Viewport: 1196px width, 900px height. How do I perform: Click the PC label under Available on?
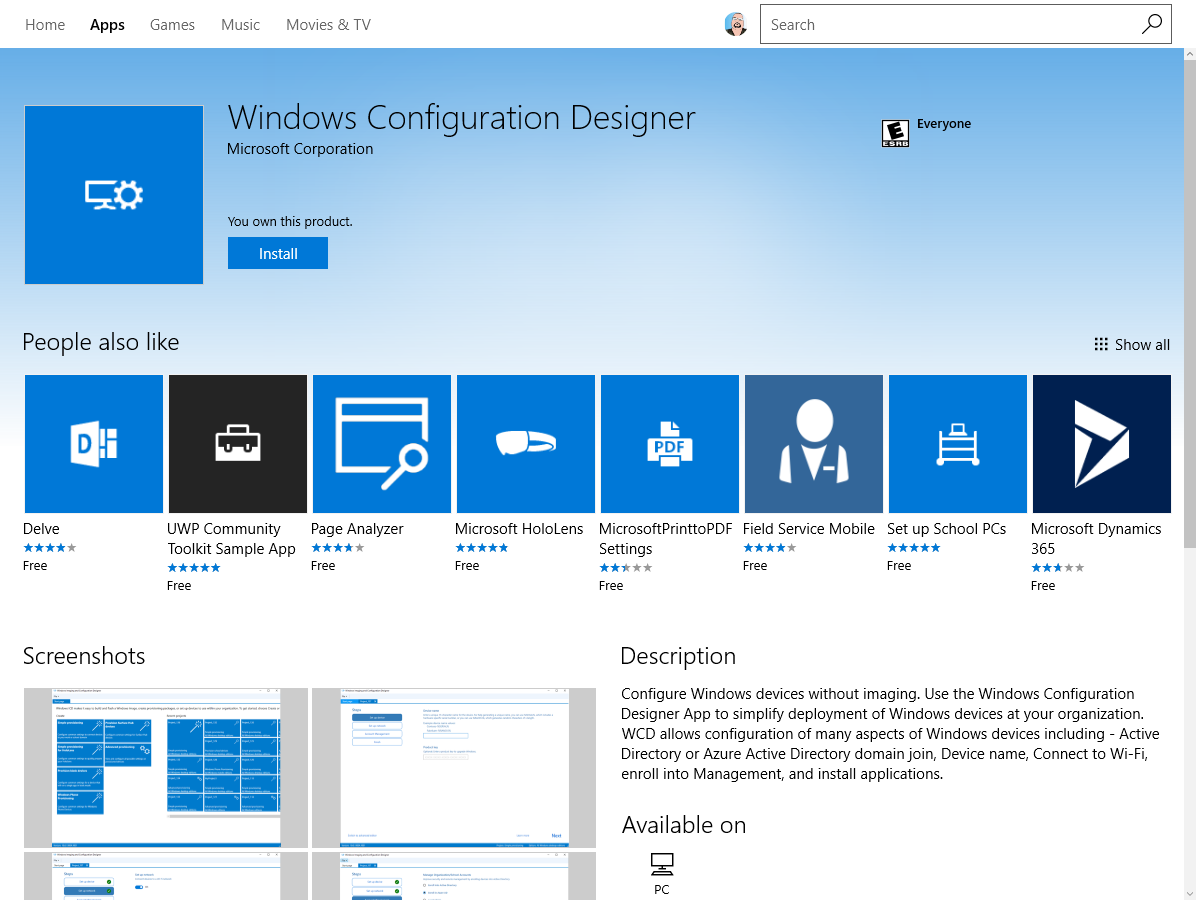click(x=661, y=889)
